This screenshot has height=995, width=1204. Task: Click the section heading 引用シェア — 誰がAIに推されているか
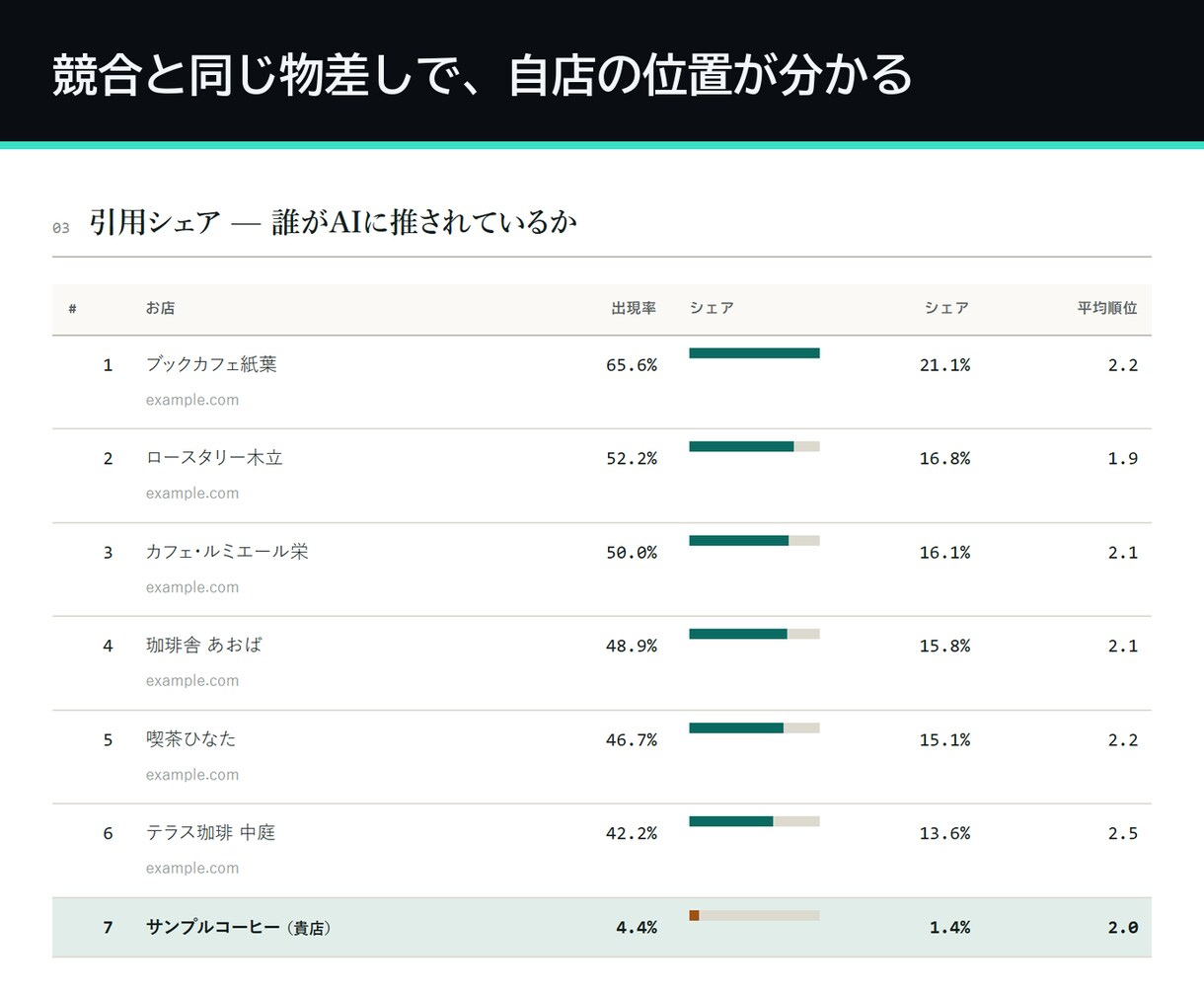[333, 222]
